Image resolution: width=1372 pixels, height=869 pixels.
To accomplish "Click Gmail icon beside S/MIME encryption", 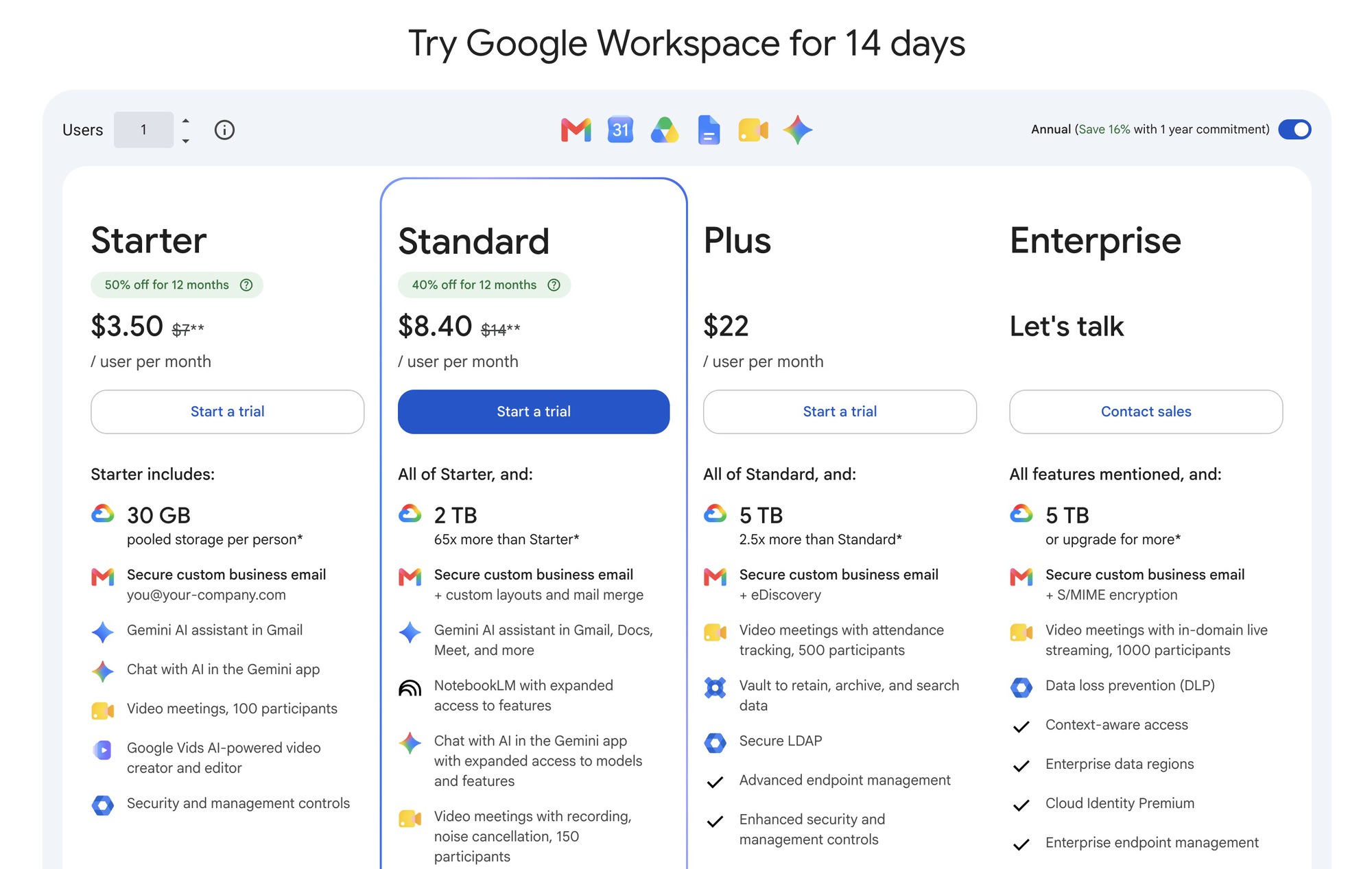I will tap(1021, 577).
